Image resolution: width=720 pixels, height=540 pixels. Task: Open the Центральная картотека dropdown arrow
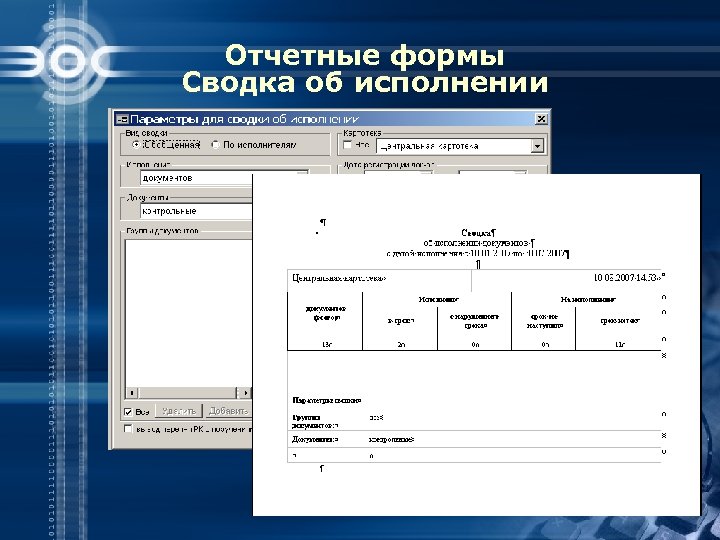pyautogui.click(x=537, y=146)
